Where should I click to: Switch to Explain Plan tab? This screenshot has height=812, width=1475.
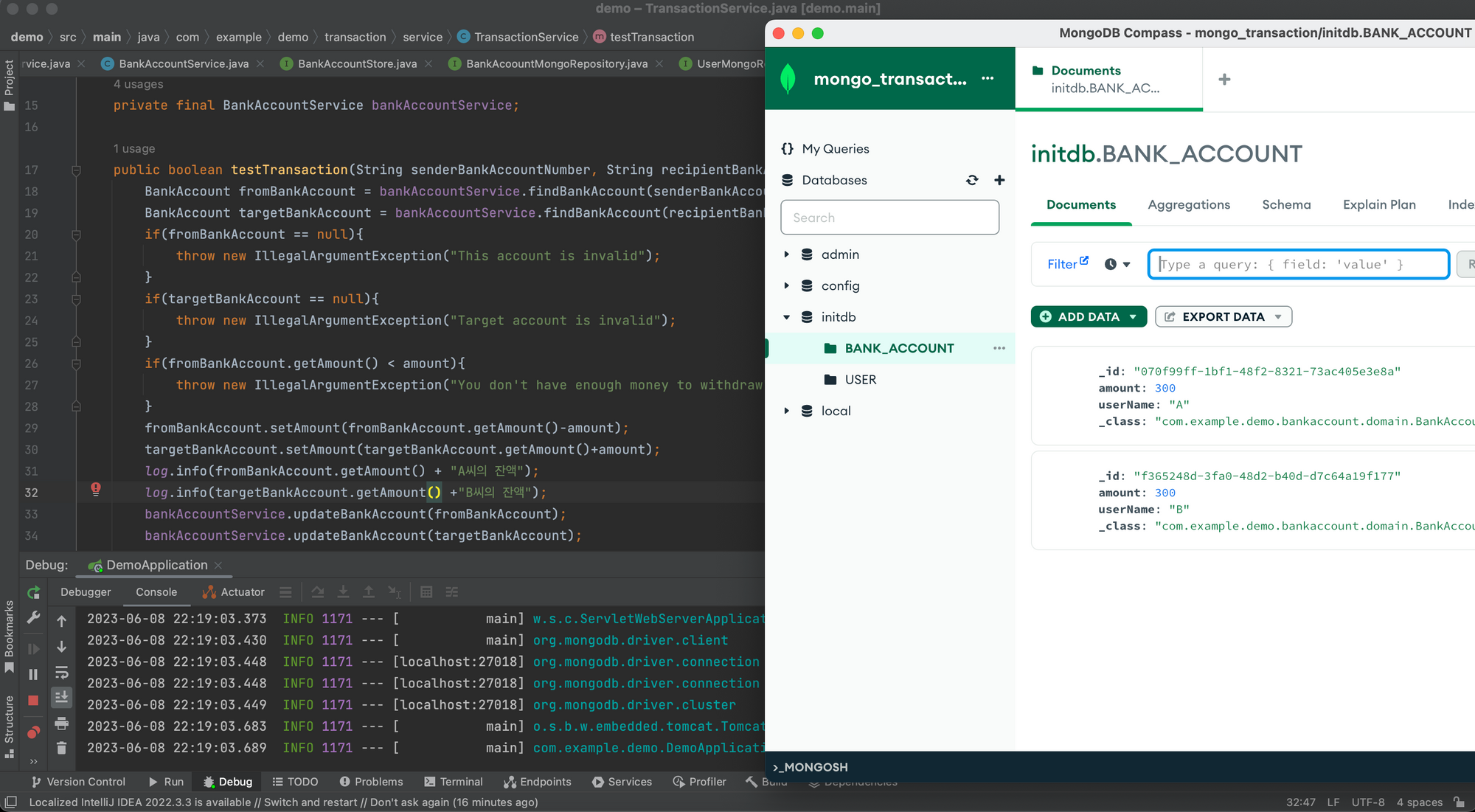[x=1379, y=204]
